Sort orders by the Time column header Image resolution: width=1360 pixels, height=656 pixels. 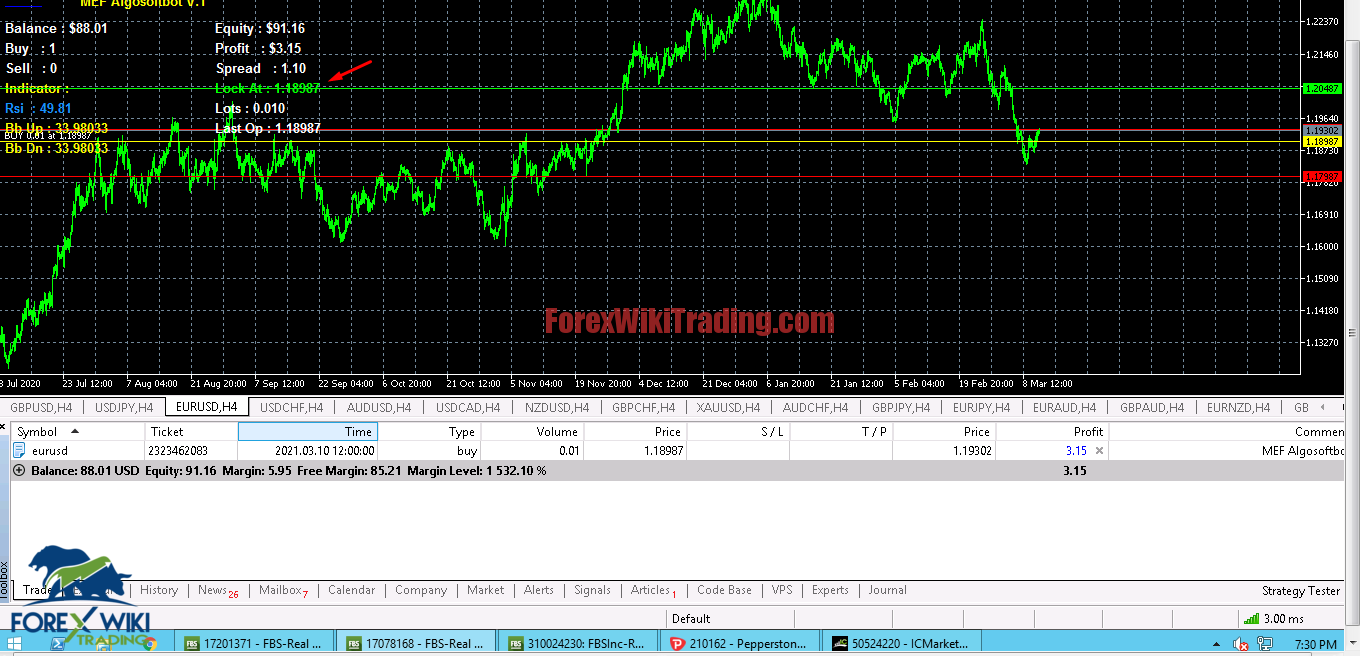tap(308, 432)
